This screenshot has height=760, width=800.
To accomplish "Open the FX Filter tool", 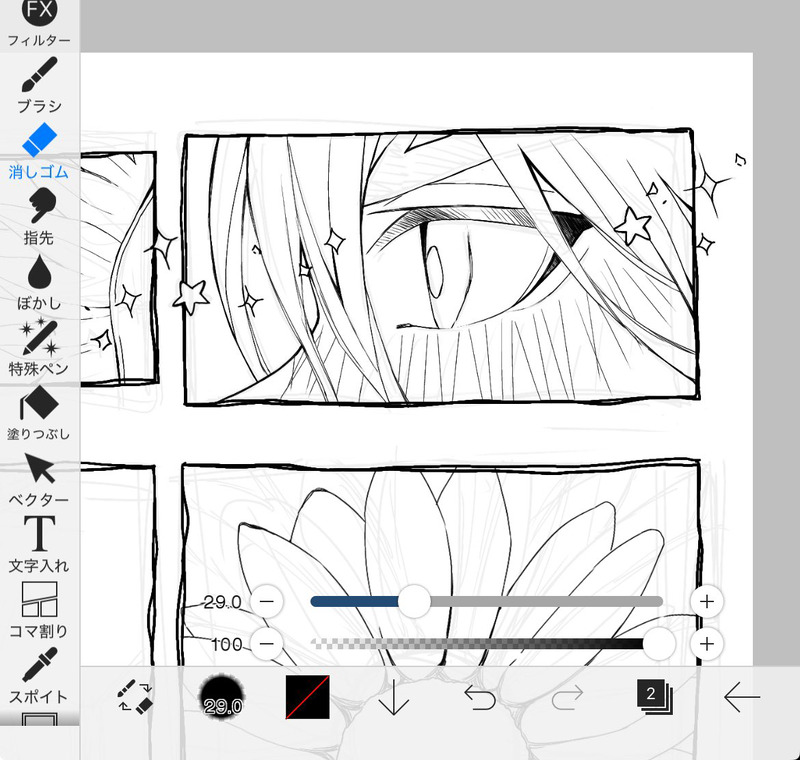I will (39, 23).
